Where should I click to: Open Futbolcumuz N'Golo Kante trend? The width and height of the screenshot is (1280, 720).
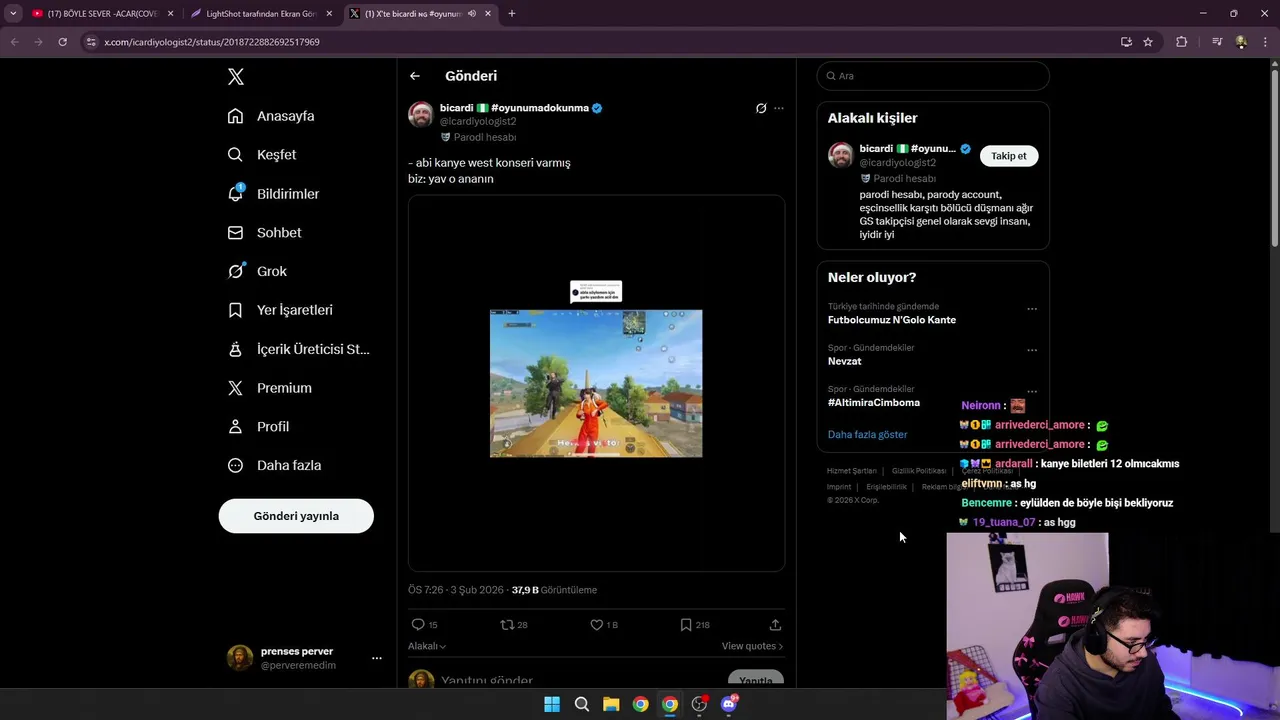coord(892,320)
